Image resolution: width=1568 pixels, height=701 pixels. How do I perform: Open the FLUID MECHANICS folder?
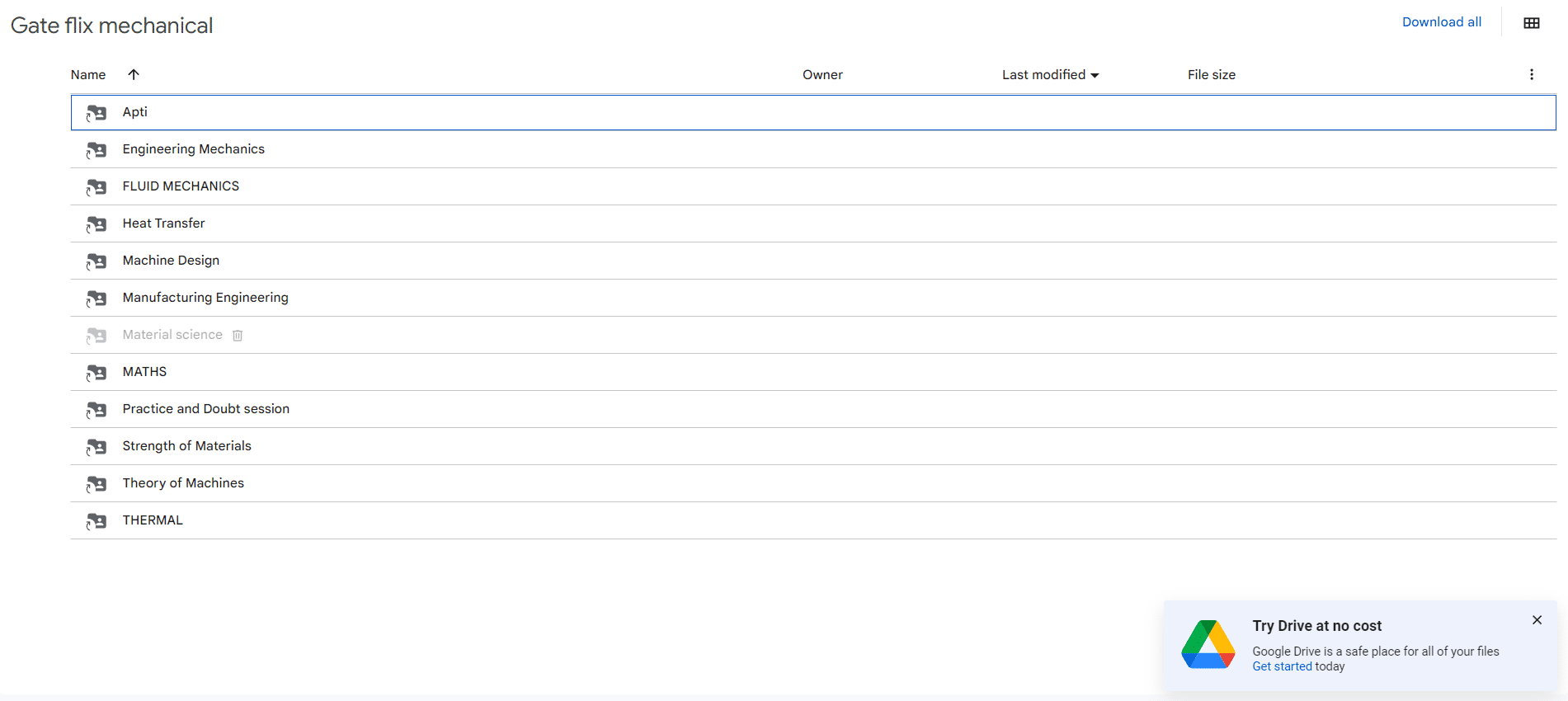point(181,186)
